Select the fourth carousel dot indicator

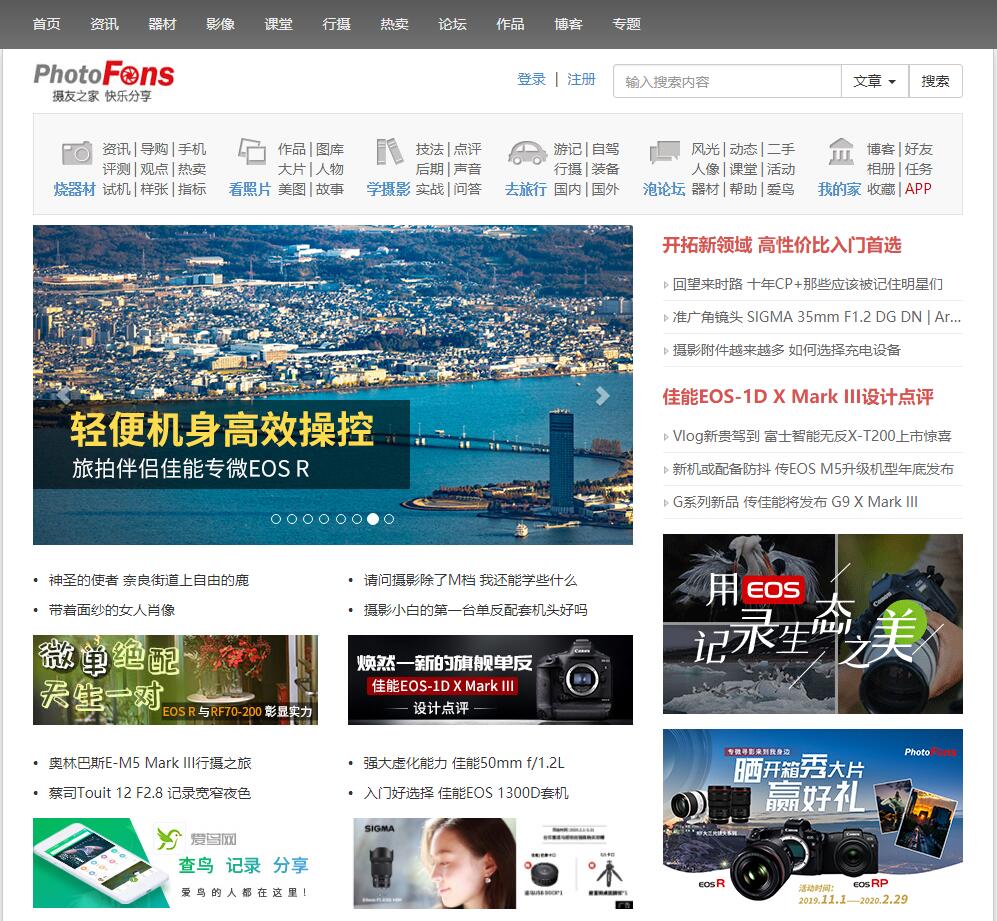point(324,519)
